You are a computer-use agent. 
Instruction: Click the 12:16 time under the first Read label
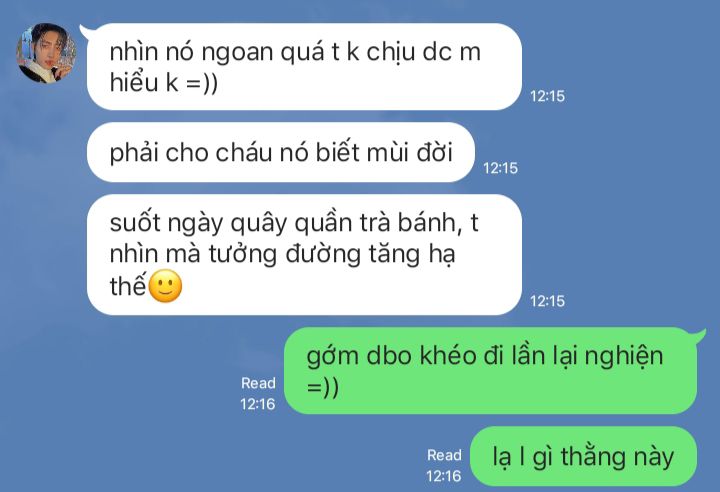[258, 404]
